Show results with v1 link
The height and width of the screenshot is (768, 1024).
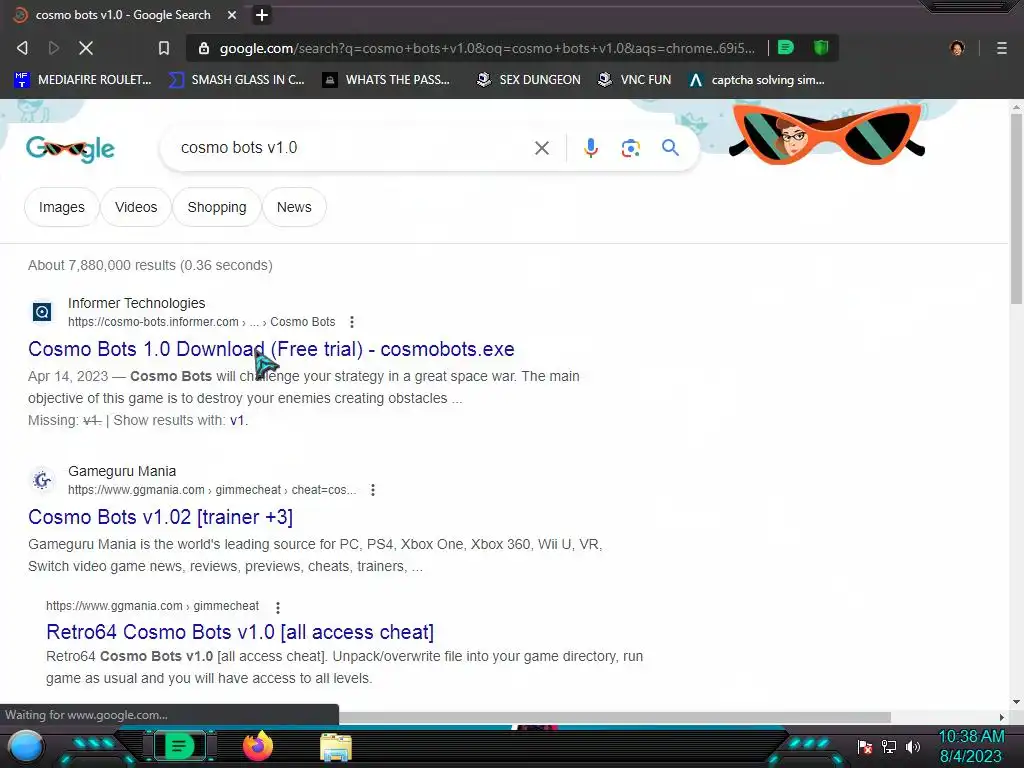236,420
